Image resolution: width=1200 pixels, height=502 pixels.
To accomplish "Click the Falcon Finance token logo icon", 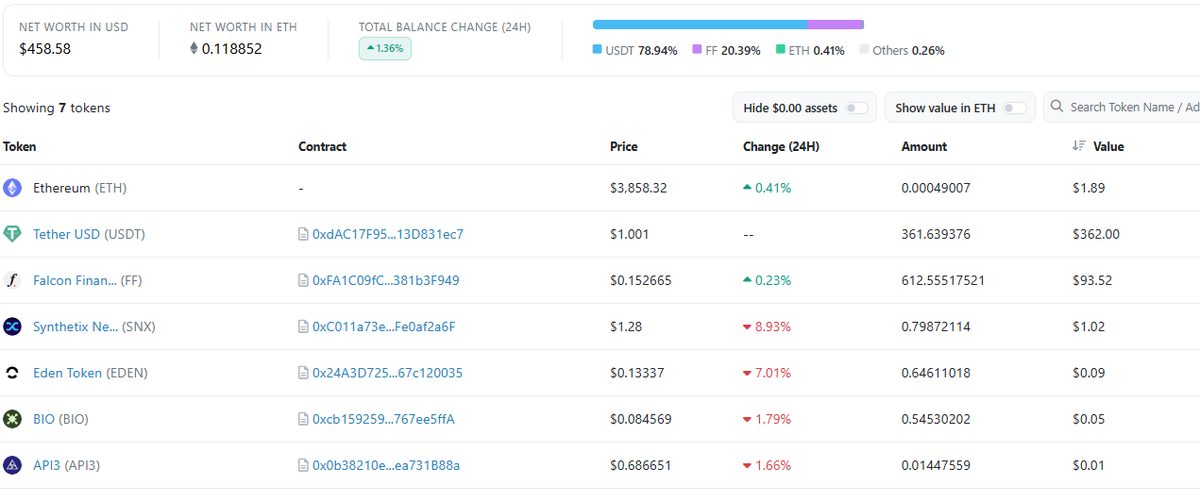I will (x=12, y=280).
